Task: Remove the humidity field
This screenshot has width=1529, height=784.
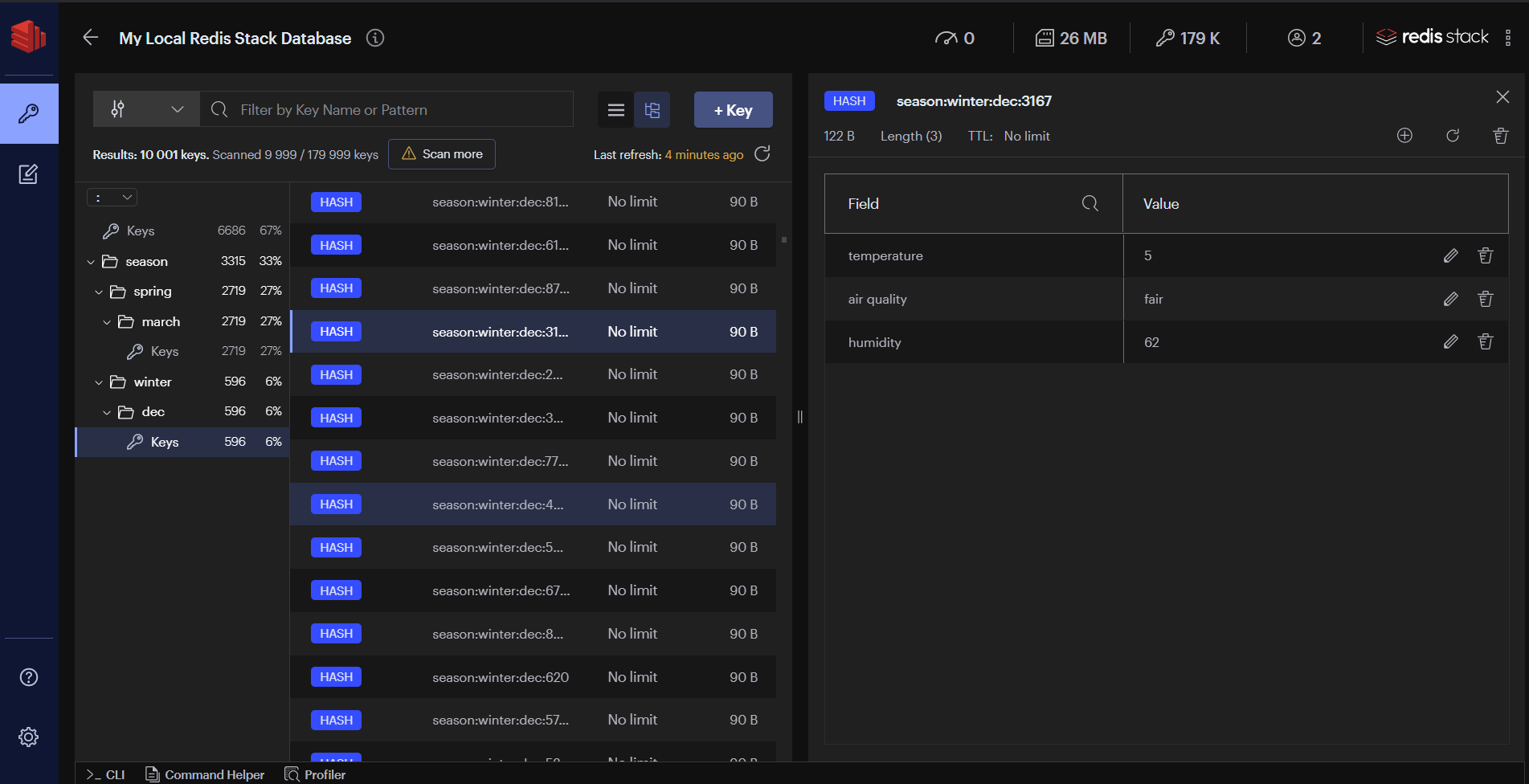Action: pyautogui.click(x=1485, y=342)
